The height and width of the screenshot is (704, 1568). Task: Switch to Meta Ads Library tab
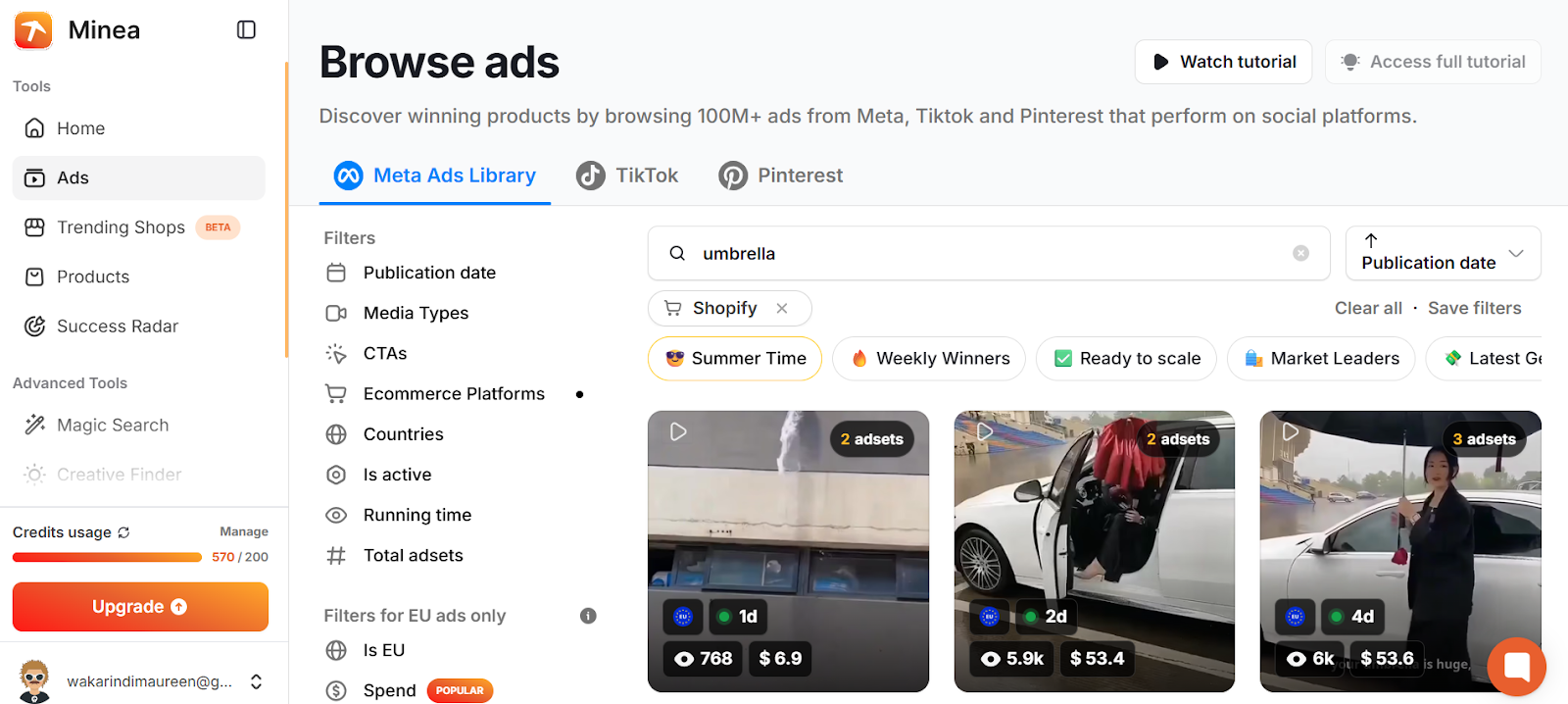(435, 176)
